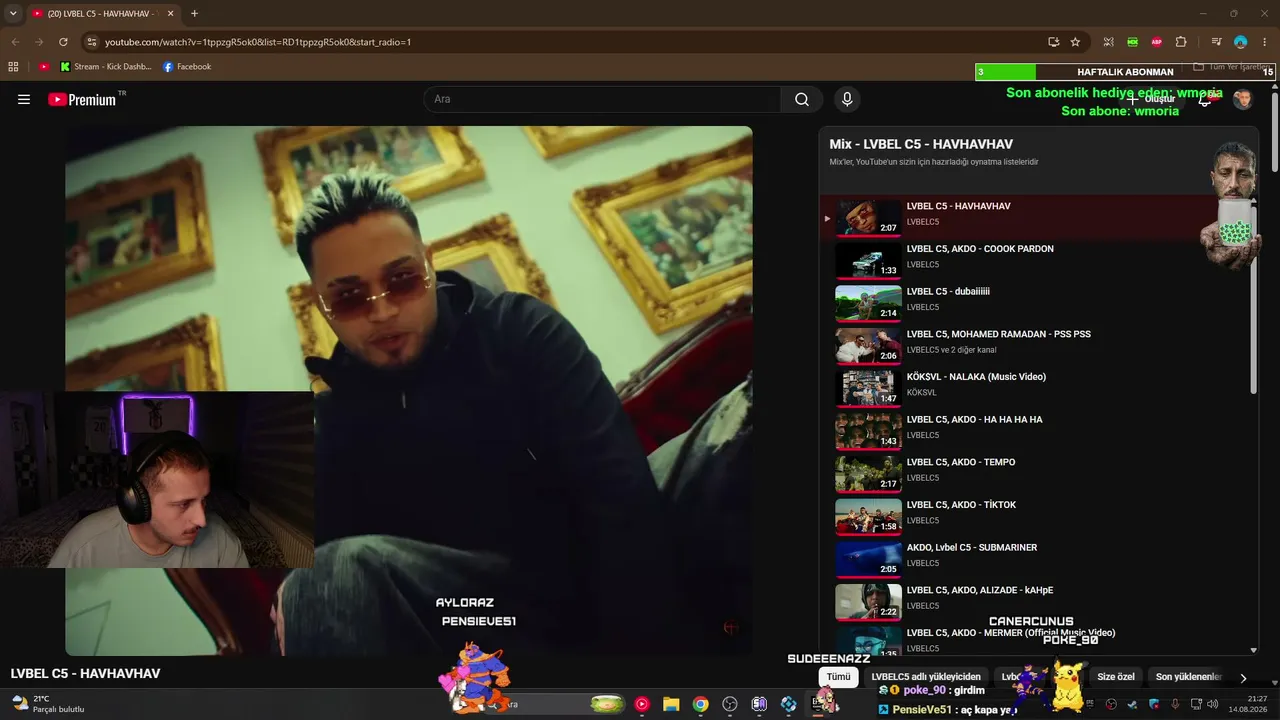Open the YouTube guide hamburger menu
1280x720 pixels.
pos(24,100)
